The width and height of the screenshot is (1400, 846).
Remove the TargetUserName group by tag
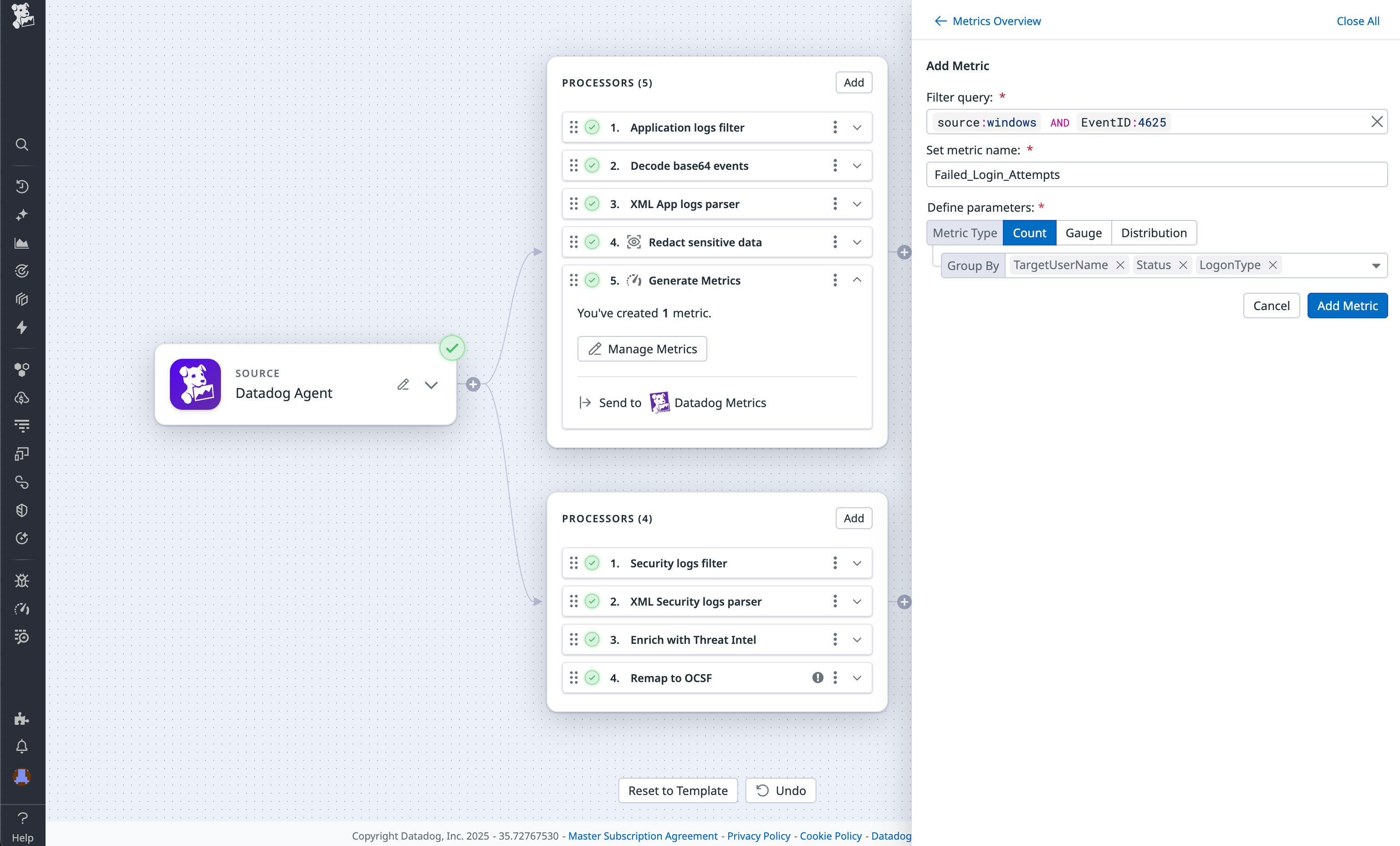(1120, 265)
